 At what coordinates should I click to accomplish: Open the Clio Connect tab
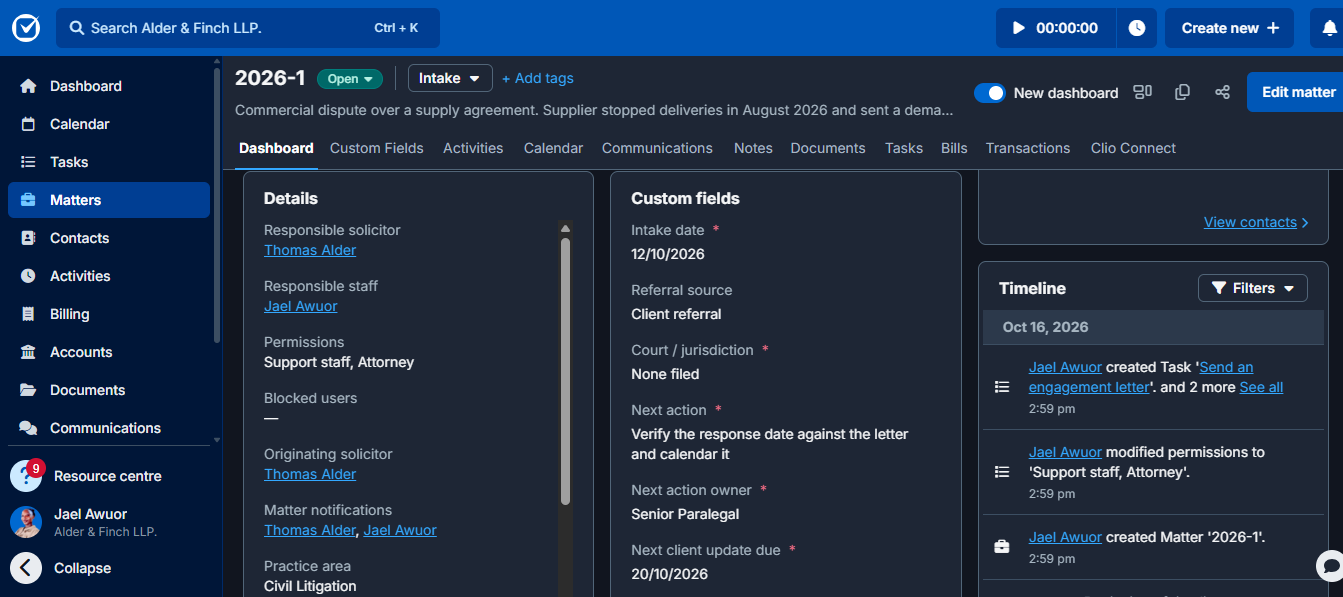click(1133, 148)
